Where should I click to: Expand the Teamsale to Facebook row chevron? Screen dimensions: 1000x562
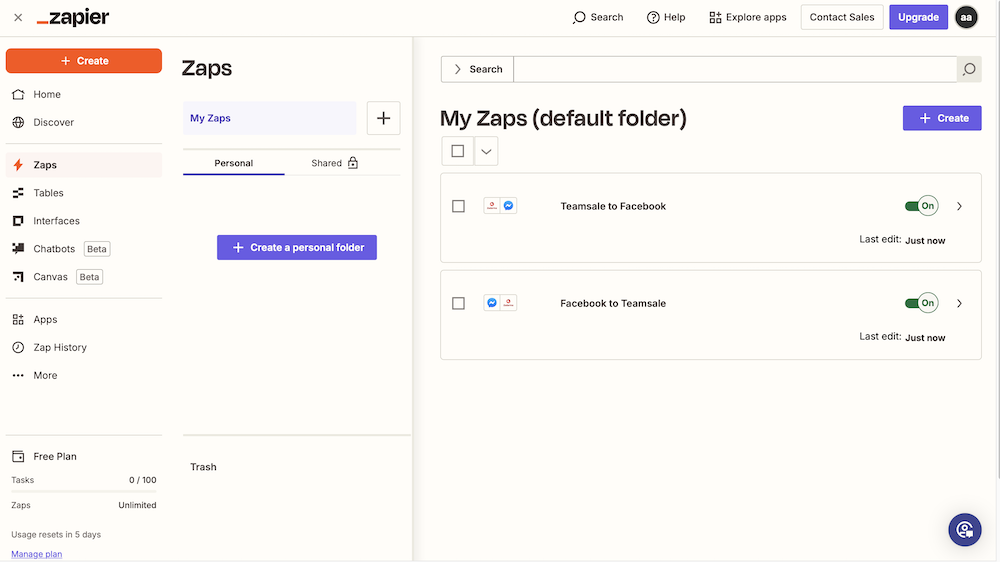[959, 206]
